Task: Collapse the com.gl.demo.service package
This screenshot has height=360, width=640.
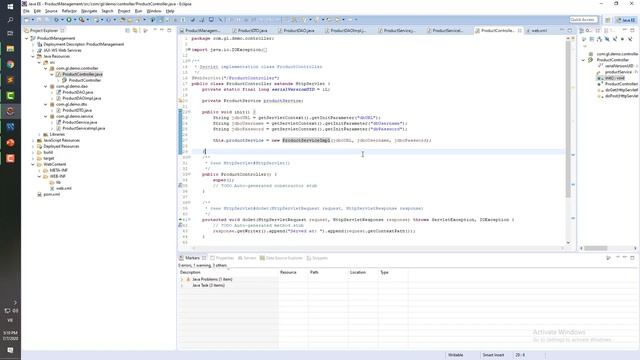Action: pyautogui.click(x=46, y=116)
